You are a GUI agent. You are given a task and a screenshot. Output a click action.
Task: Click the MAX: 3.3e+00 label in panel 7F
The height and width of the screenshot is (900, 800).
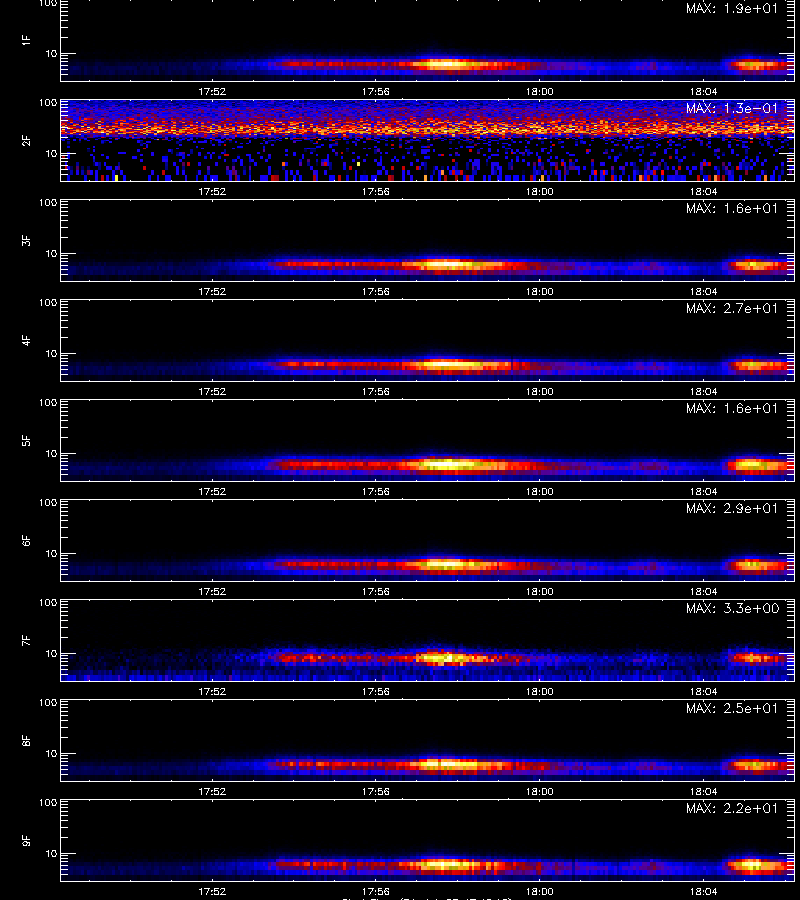click(732, 608)
